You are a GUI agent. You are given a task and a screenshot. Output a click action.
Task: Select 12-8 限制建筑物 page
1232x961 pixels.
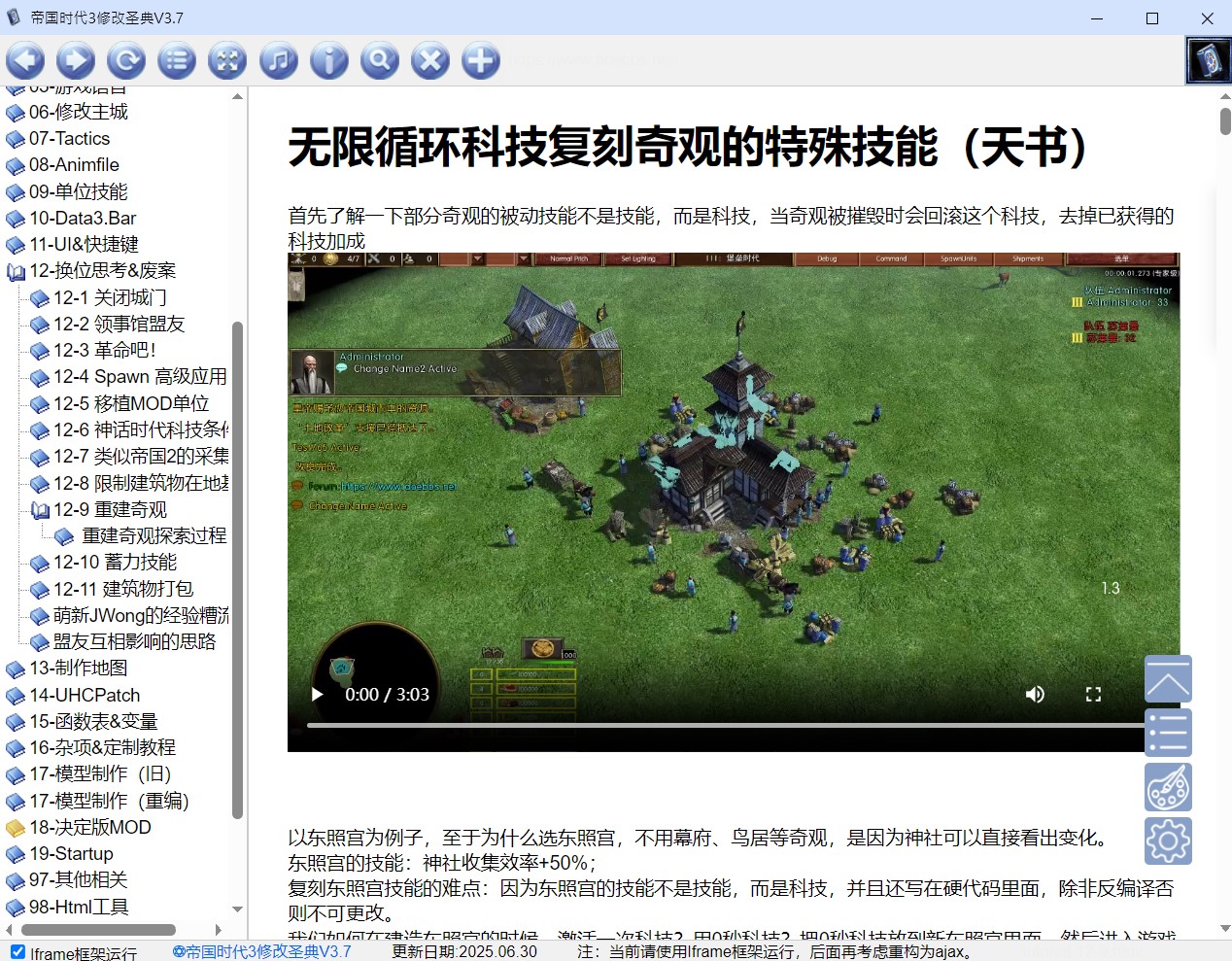(x=141, y=484)
